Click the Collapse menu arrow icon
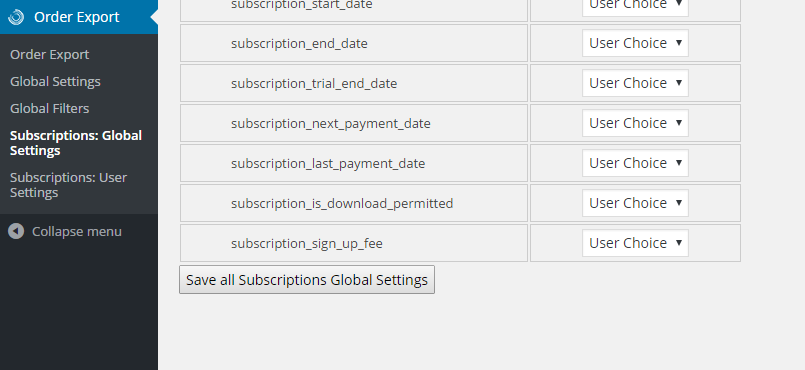 (x=16, y=231)
